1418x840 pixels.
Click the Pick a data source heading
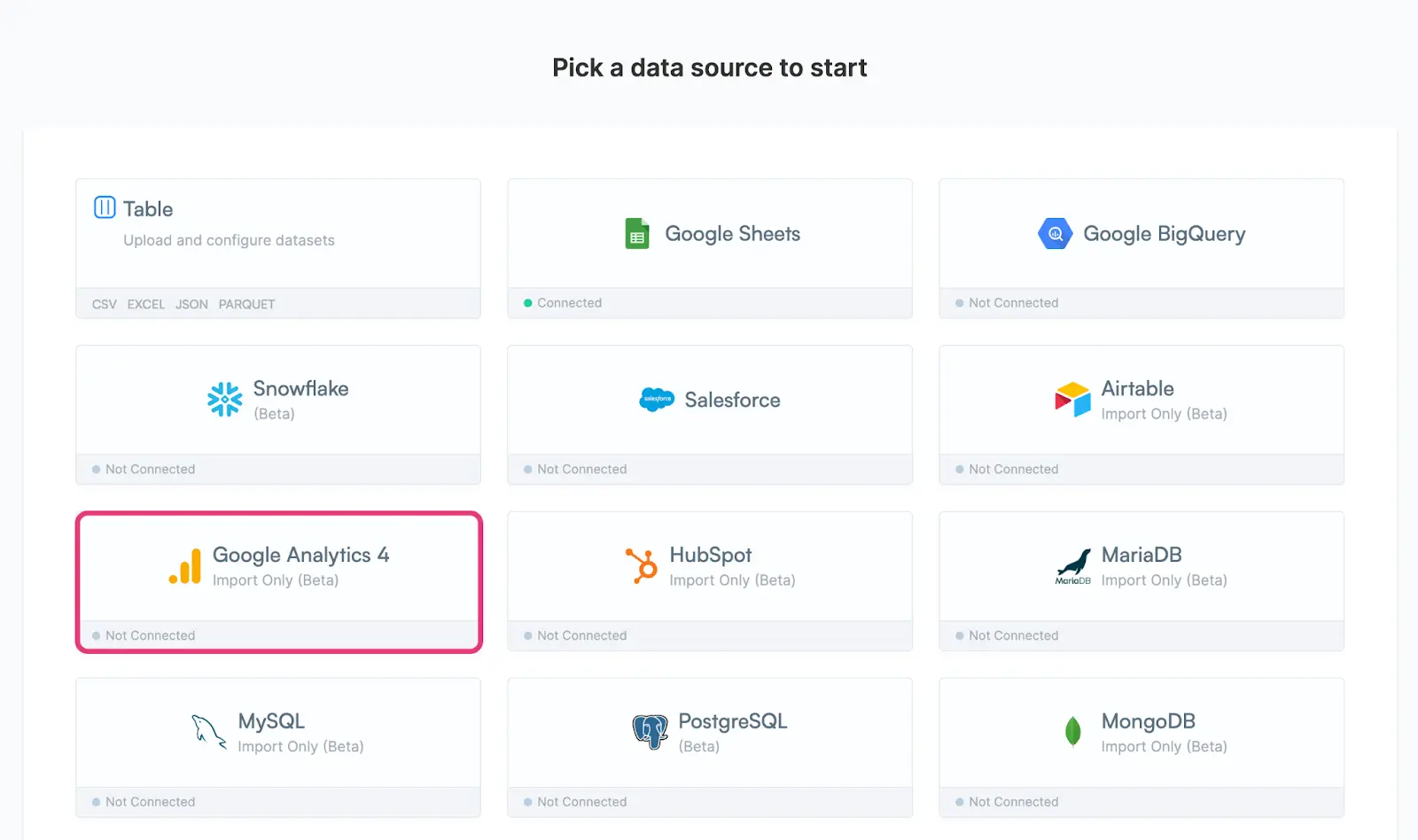709,66
